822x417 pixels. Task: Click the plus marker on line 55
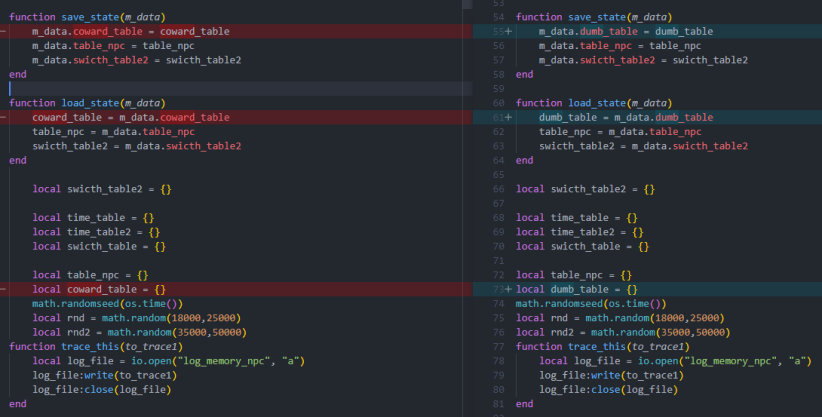pyautogui.click(x=508, y=32)
